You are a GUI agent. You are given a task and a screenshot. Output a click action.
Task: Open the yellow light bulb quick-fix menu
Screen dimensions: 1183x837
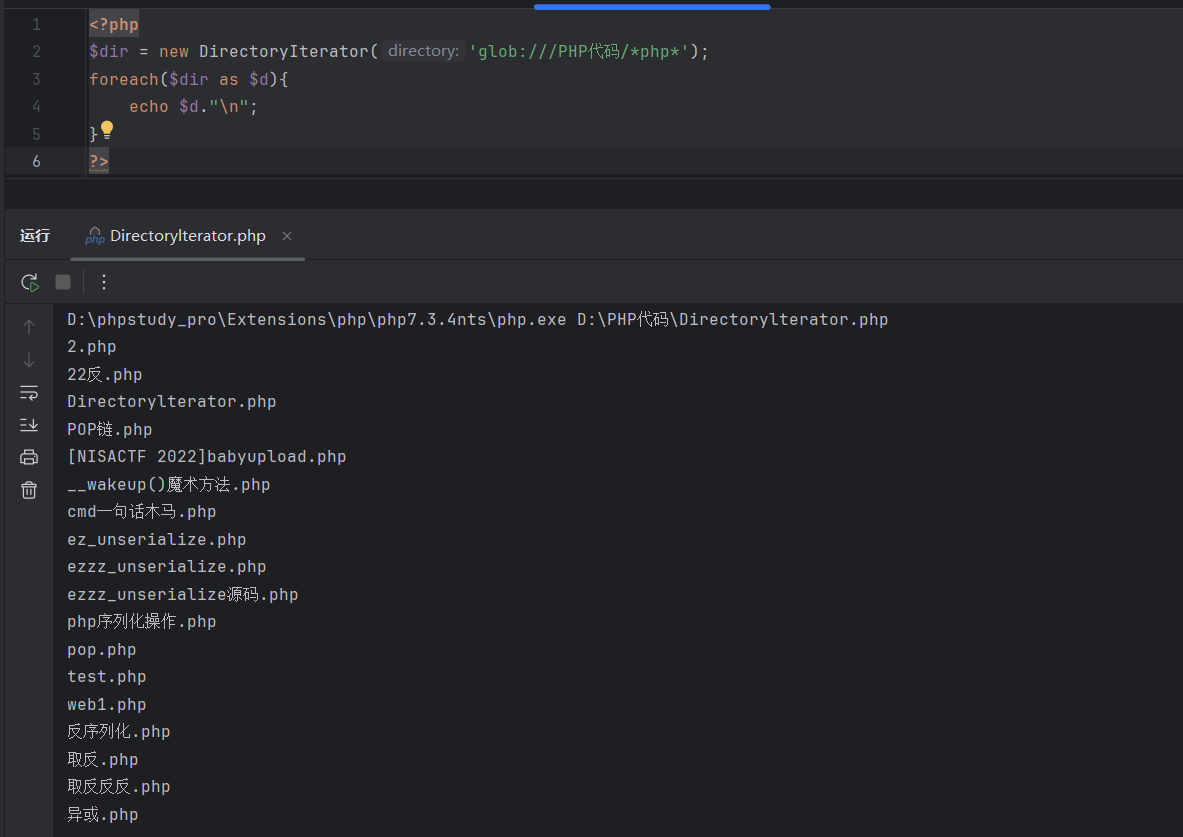(107, 130)
